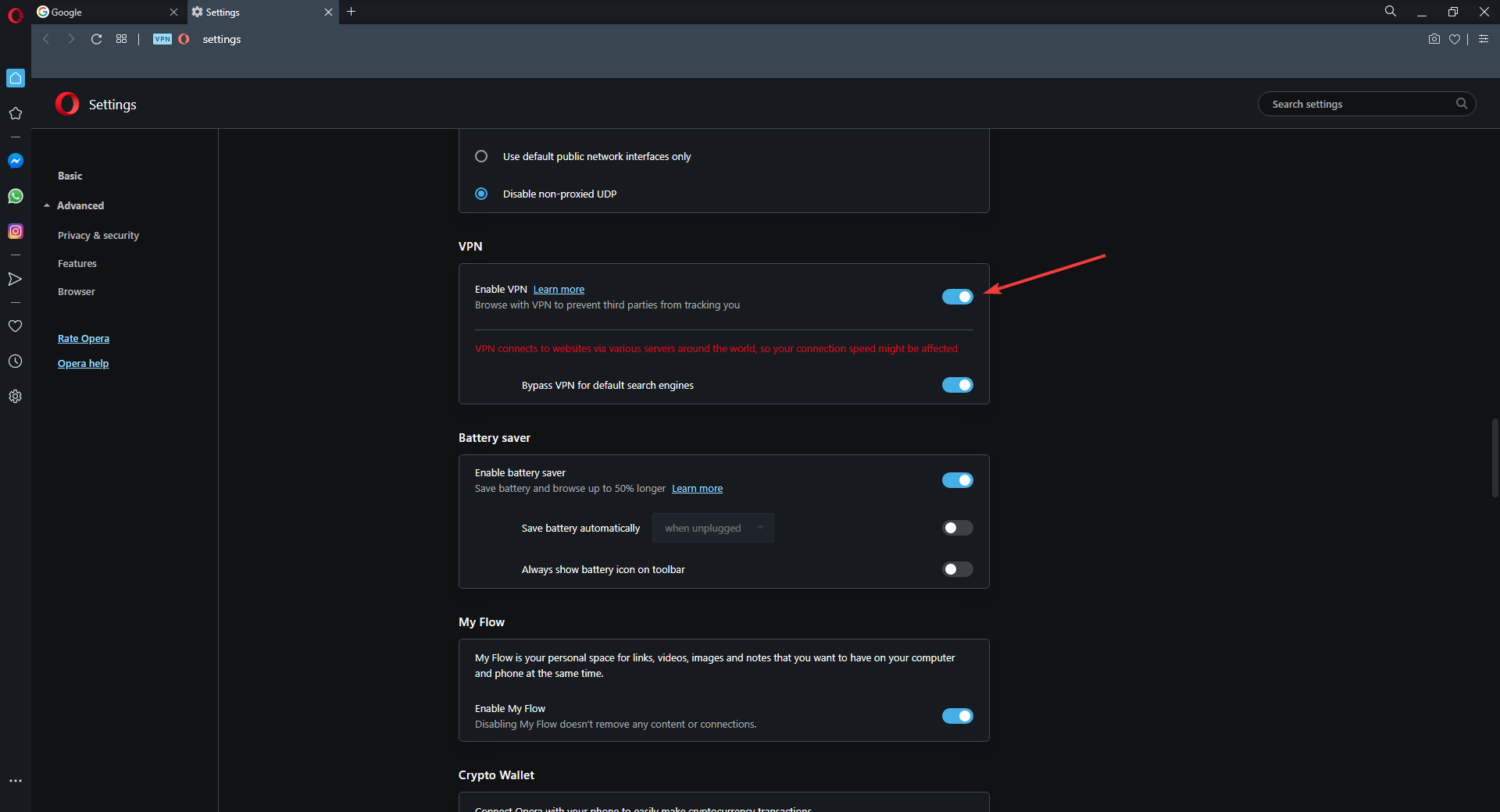Viewport: 1500px width, 812px height.
Task: Open the Home sidebar icon
Action: (x=16, y=78)
